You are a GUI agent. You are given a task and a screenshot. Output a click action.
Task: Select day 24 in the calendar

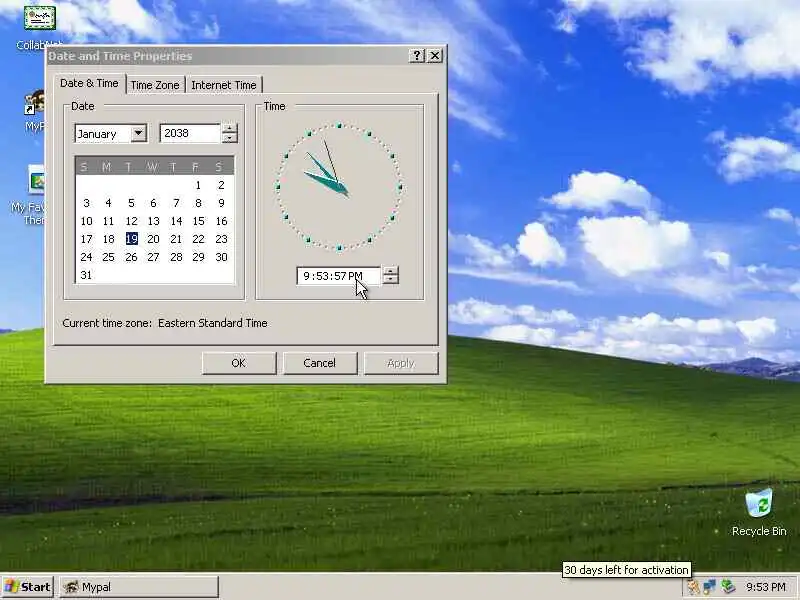pyautogui.click(x=86, y=257)
